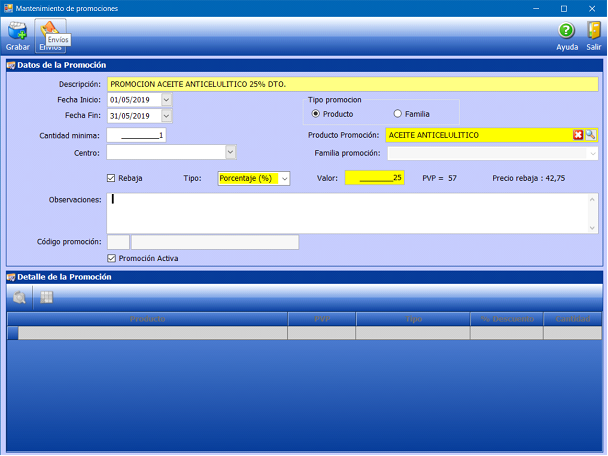Open the Ayuda help icon
Viewport: 608px width, 456px height.
point(566,33)
